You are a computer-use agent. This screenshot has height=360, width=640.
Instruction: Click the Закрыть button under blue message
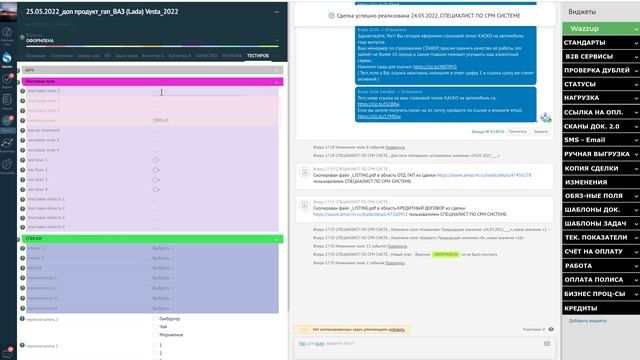point(540,131)
